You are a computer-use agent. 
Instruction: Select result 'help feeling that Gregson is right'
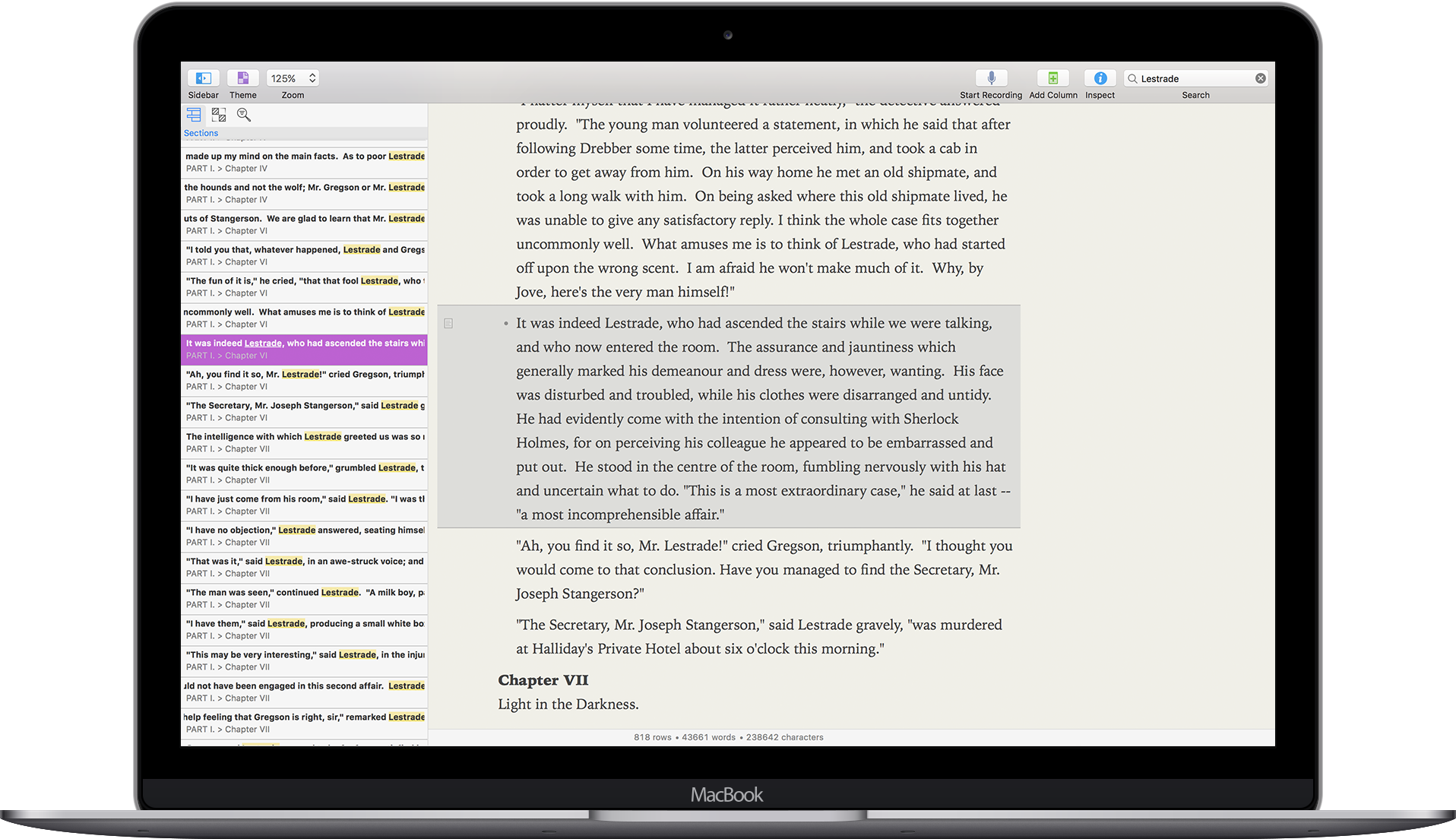304,723
